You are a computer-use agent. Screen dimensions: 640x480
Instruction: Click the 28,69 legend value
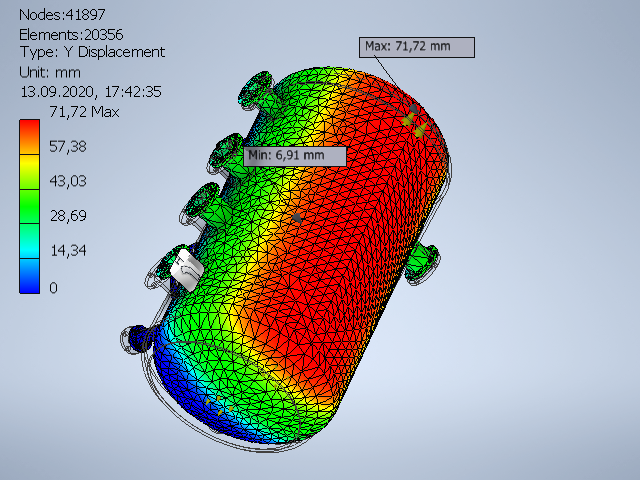click(x=68, y=216)
